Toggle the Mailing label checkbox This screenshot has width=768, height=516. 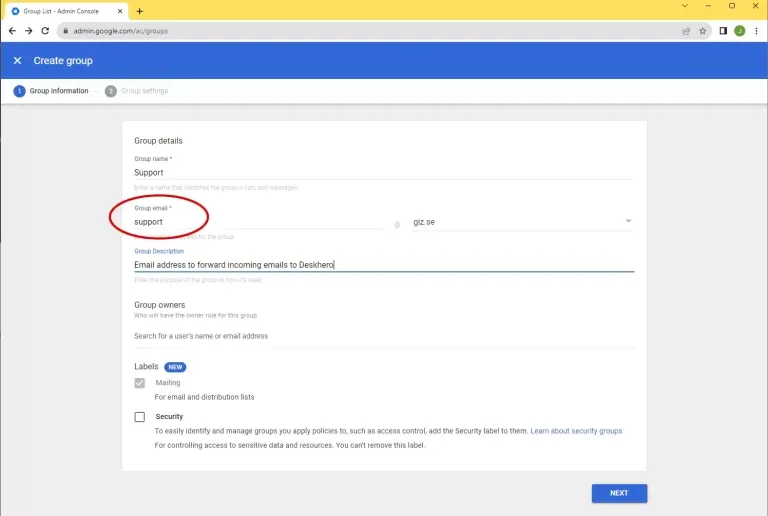[140, 383]
